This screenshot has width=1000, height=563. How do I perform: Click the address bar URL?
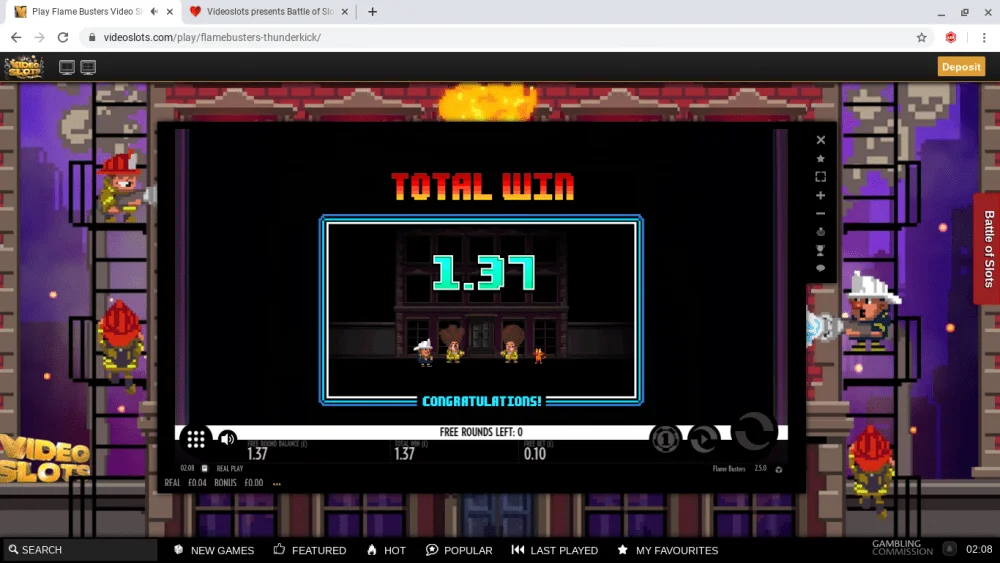tap(212, 38)
